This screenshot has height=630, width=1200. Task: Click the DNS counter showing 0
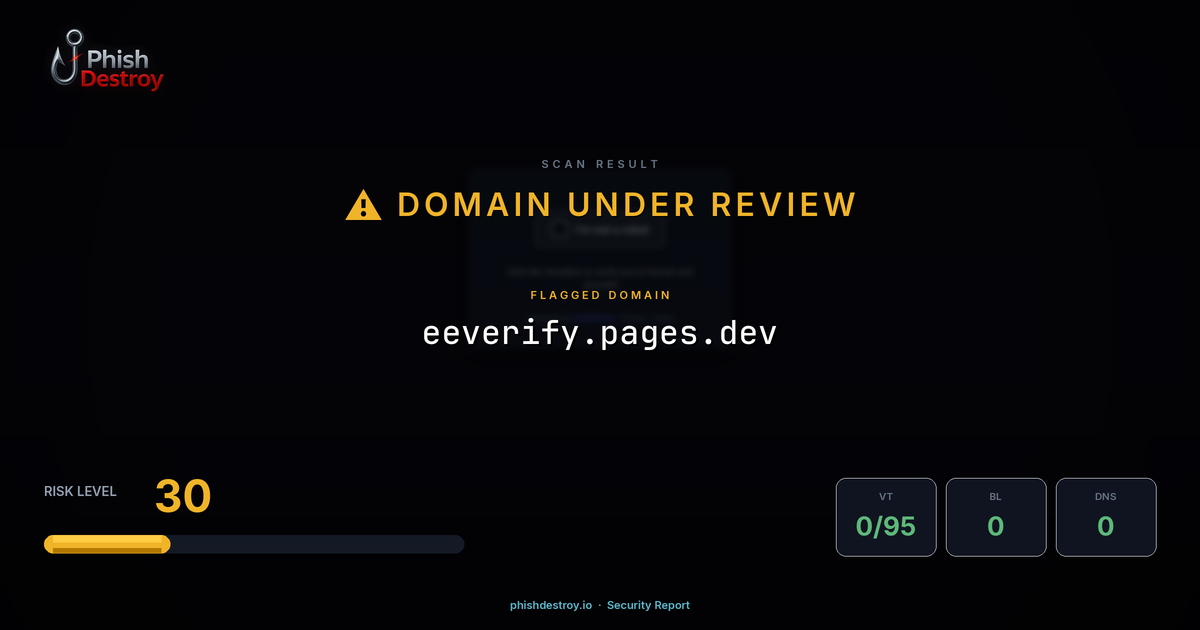pyautogui.click(x=1106, y=527)
